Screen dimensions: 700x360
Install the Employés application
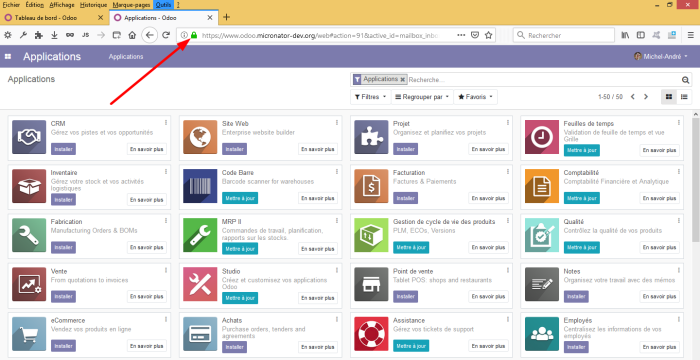(576, 347)
